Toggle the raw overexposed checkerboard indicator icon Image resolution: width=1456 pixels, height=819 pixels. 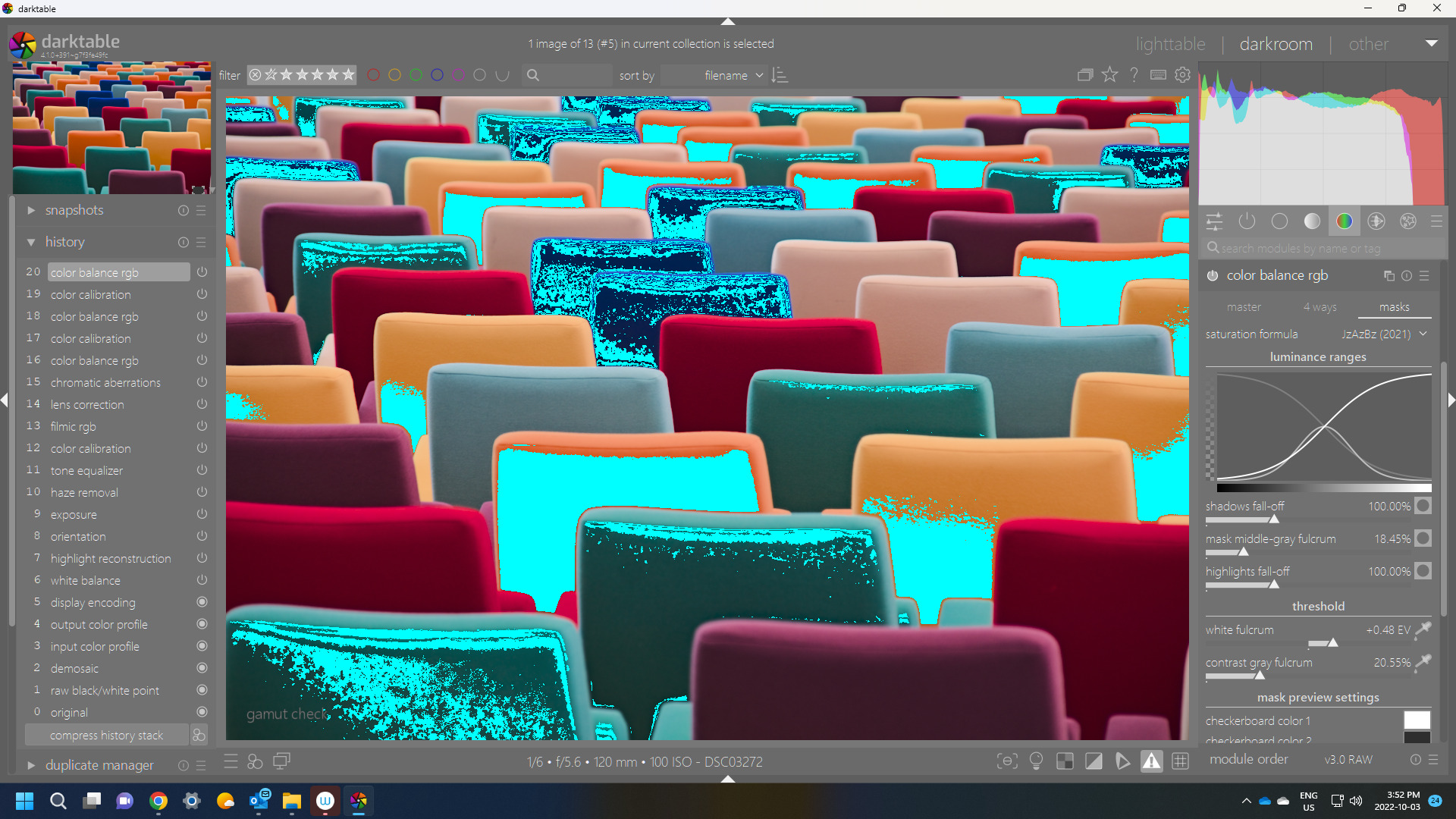(x=1065, y=761)
